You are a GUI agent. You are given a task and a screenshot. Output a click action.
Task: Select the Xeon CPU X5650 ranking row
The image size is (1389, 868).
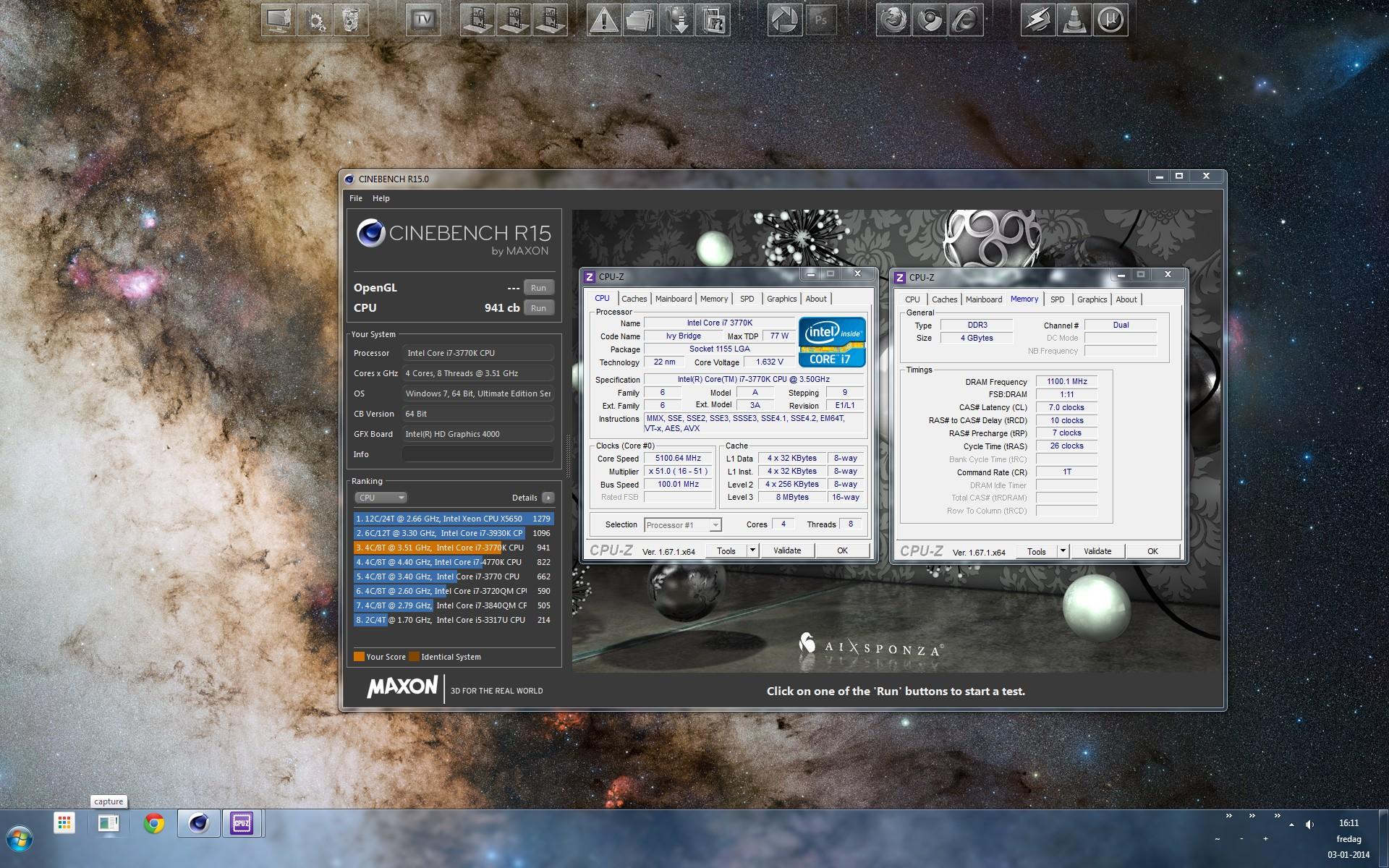pyautogui.click(x=454, y=519)
